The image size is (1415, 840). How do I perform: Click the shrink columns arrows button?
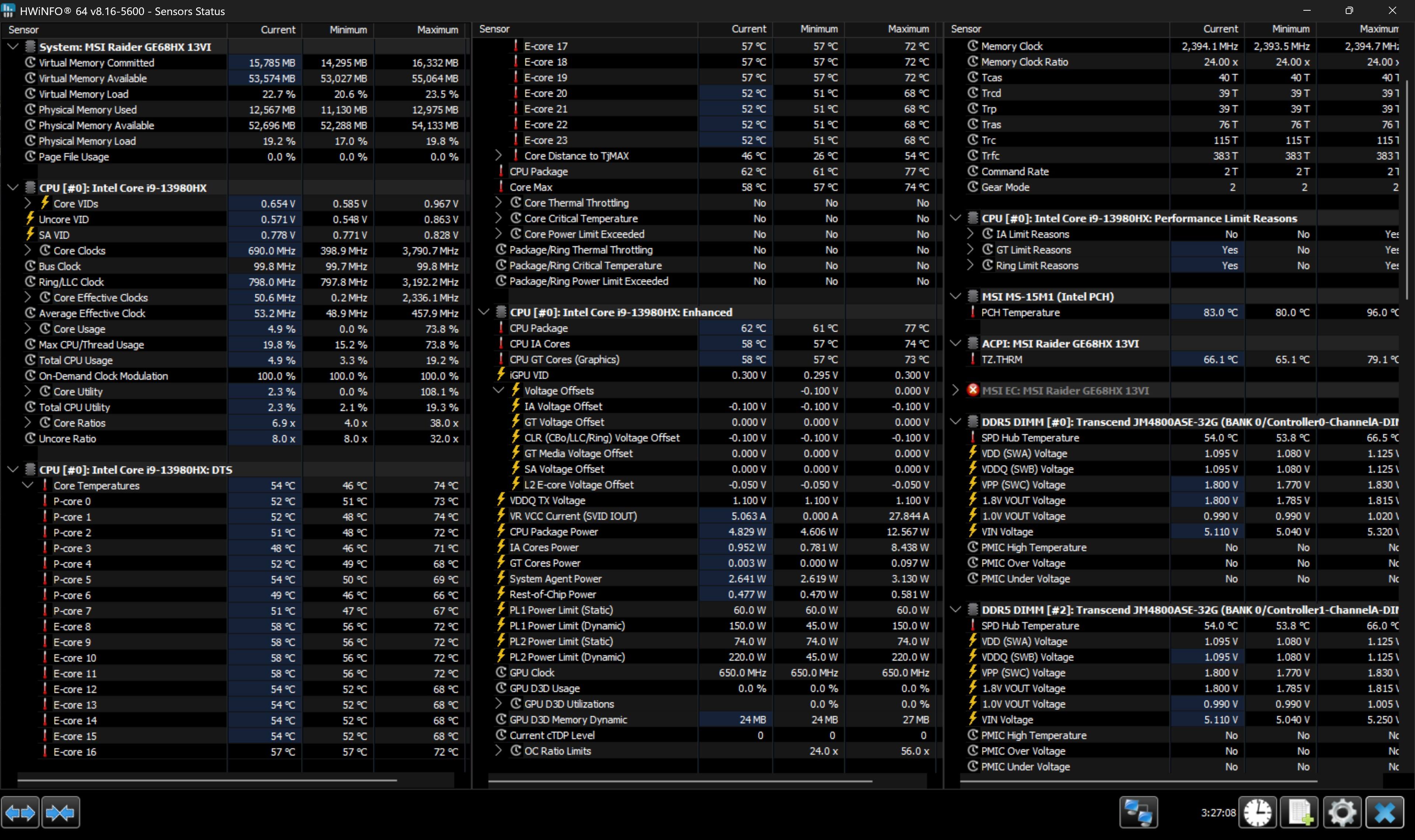(x=60, y=813)
